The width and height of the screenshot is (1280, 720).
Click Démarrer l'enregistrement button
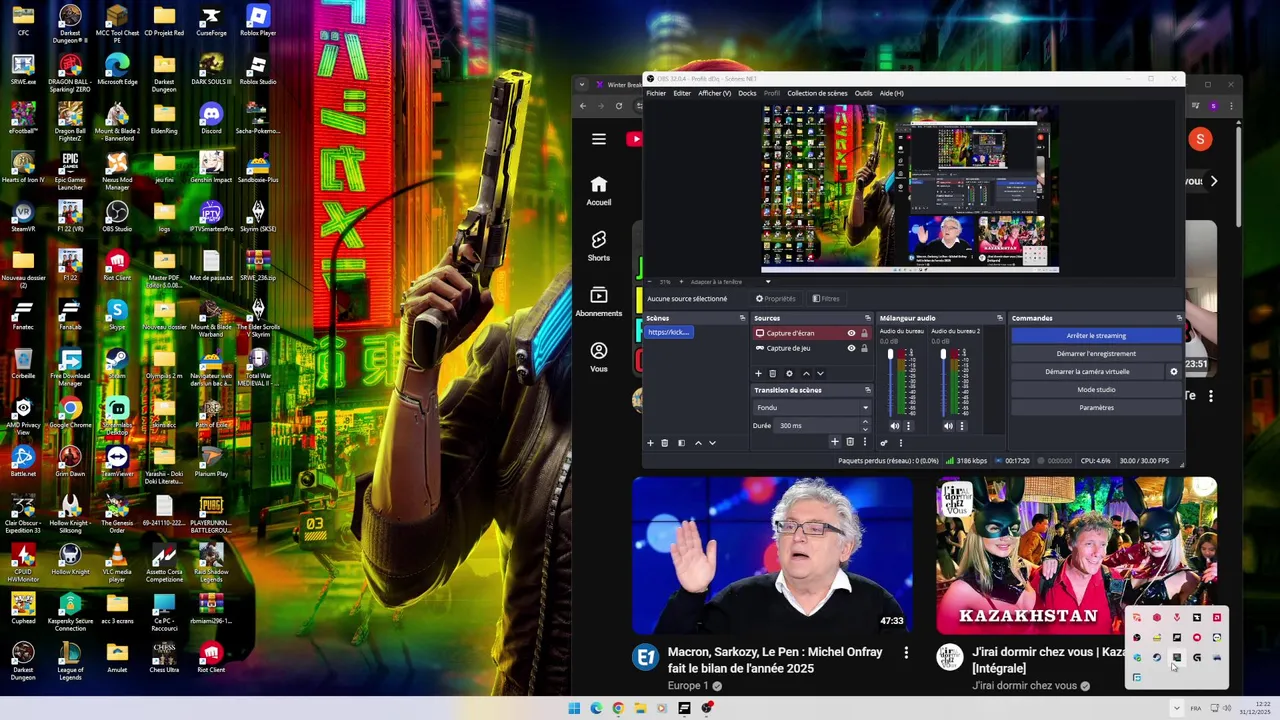click(x=1096, y=353)
